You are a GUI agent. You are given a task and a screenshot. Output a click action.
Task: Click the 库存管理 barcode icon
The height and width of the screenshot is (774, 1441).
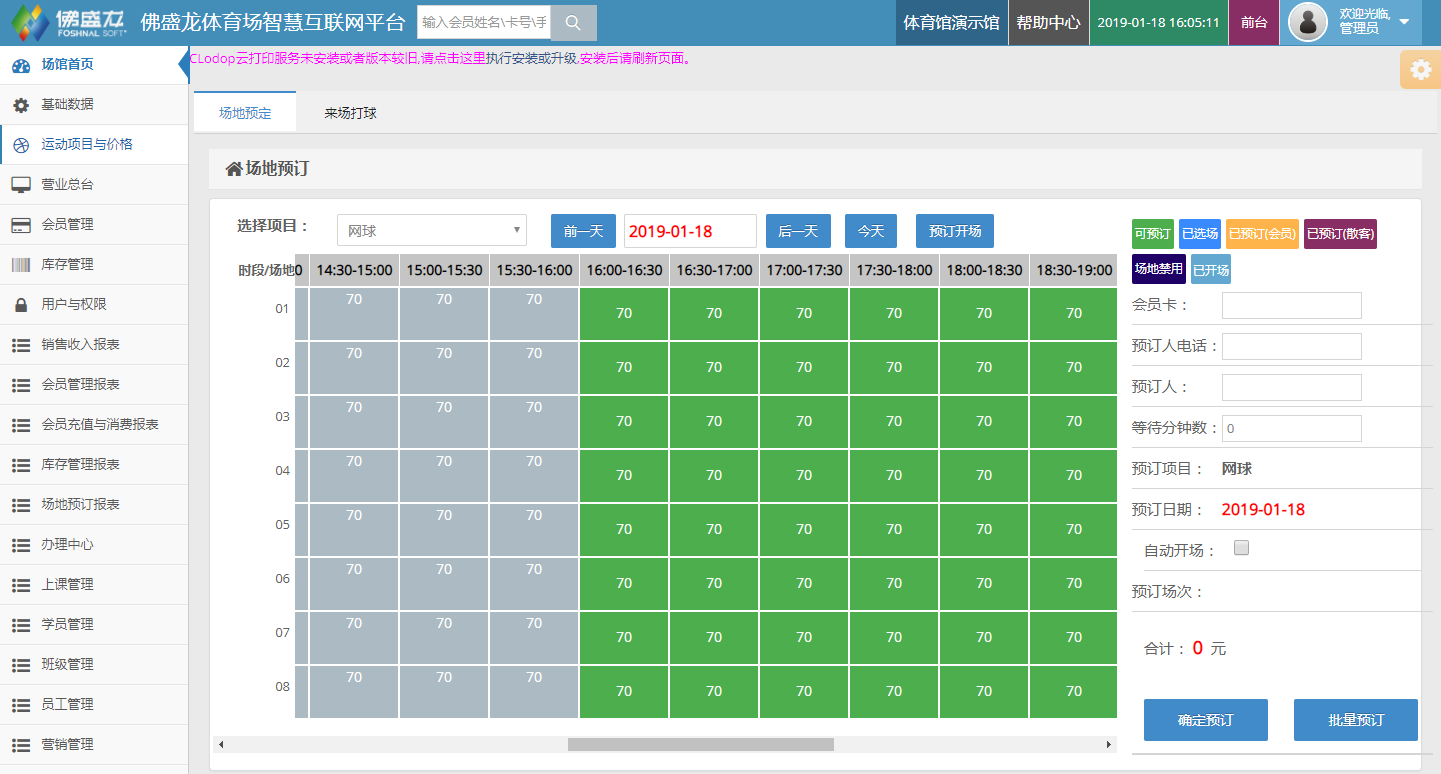21,265
